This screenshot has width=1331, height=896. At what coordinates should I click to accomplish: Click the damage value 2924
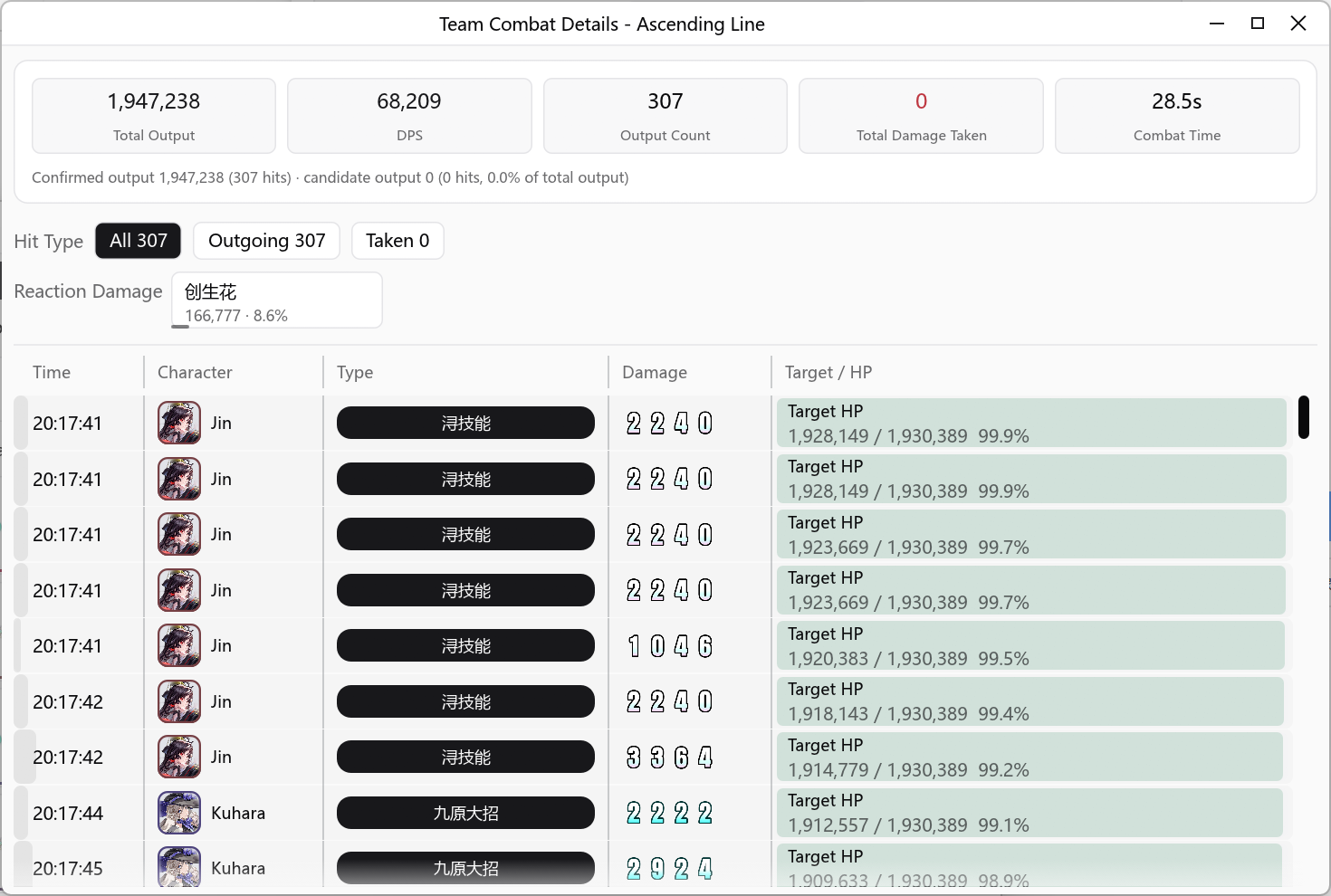670,868
